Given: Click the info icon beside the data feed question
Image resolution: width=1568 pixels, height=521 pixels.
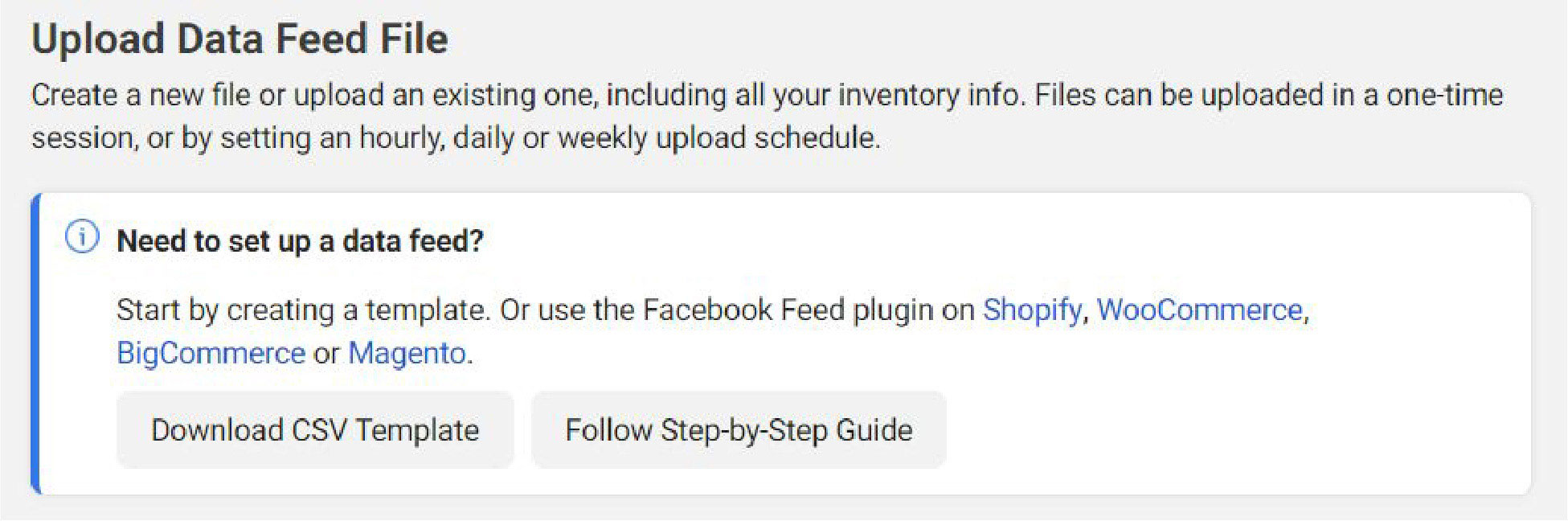Looking at the screenshot, I should point(83,239).
